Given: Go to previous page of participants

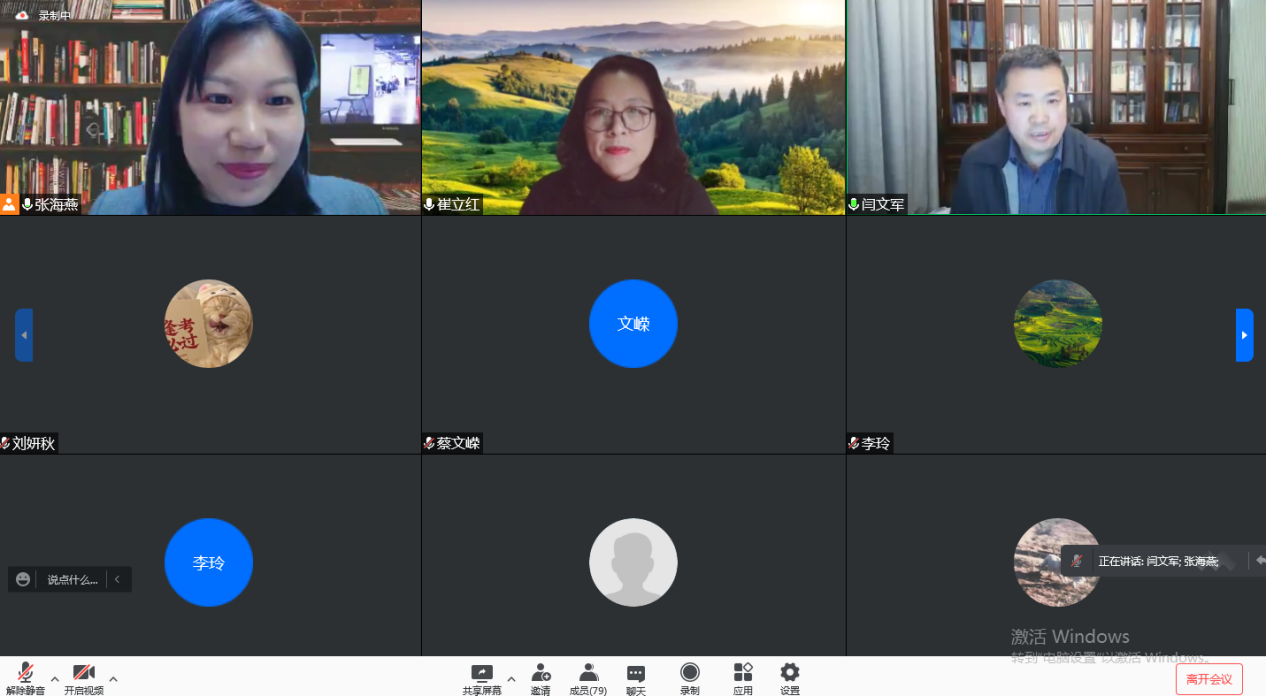Looking at the screenshot, I should coord(24,335).
